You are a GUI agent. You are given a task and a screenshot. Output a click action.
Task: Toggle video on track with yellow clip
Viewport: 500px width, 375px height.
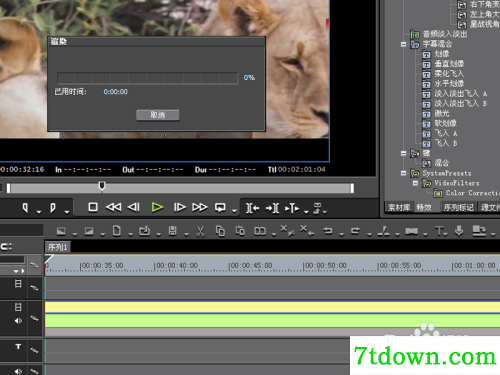click(18, 307)
